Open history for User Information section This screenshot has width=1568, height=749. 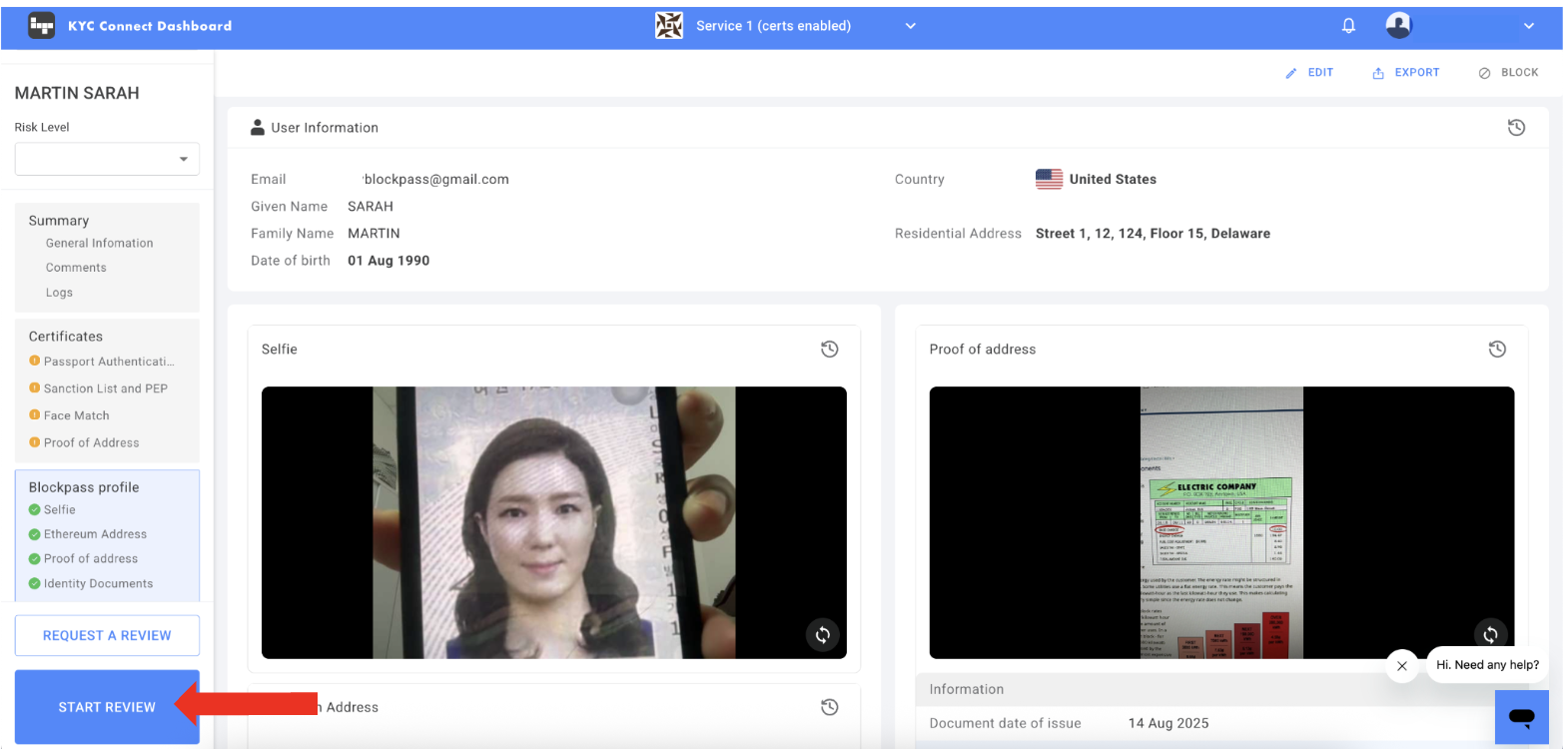click(x=1516, y=128)
